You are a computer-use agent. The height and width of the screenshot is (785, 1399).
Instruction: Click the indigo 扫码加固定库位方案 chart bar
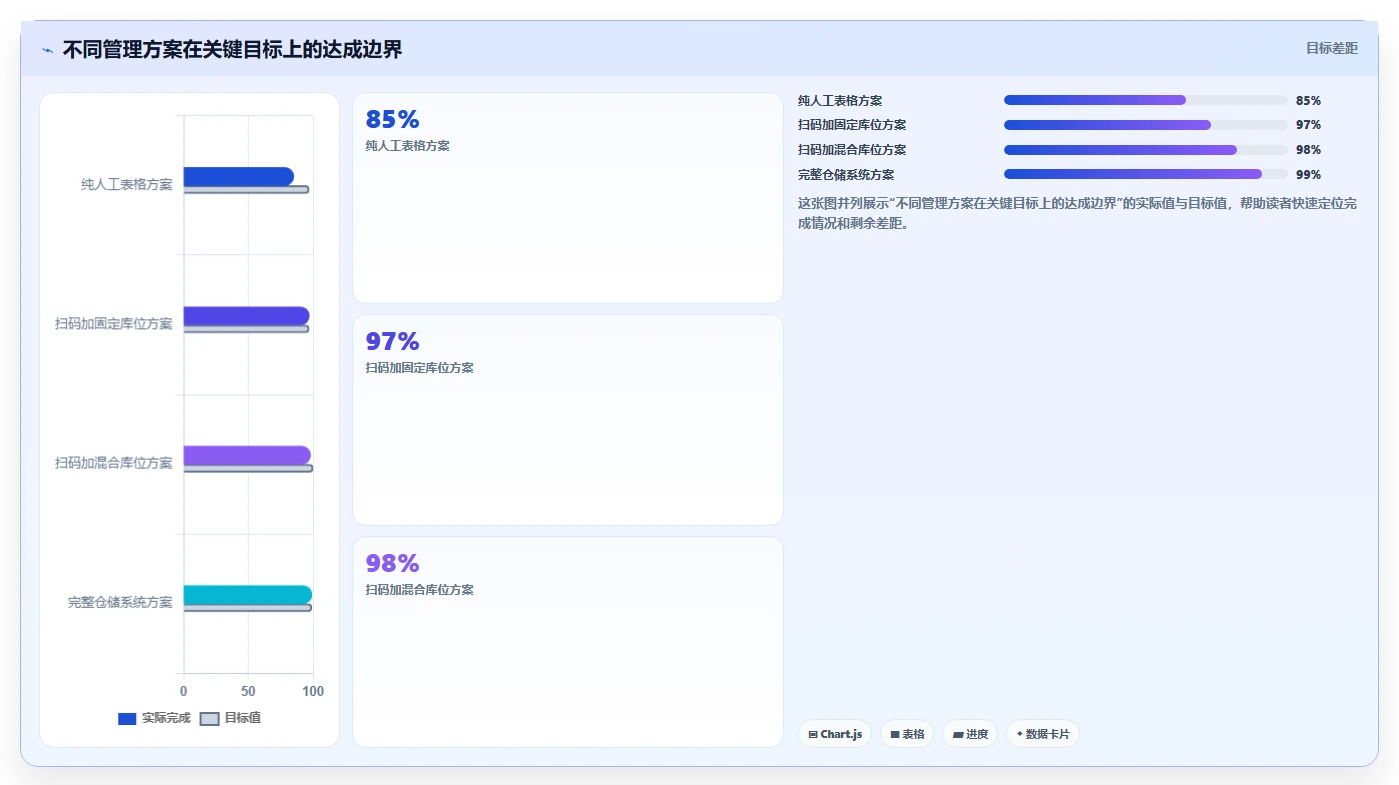pyautogui.click(x=246, y=316)
